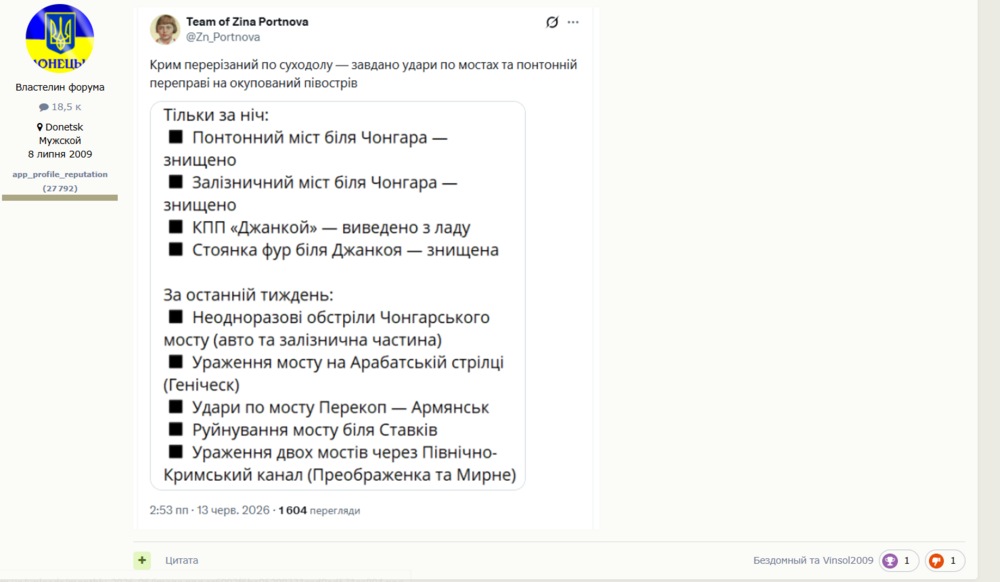The height and width of the screenshot is (582, 1000).
Task: Click the speech bubble posts icon
Action: click(43, 107)
